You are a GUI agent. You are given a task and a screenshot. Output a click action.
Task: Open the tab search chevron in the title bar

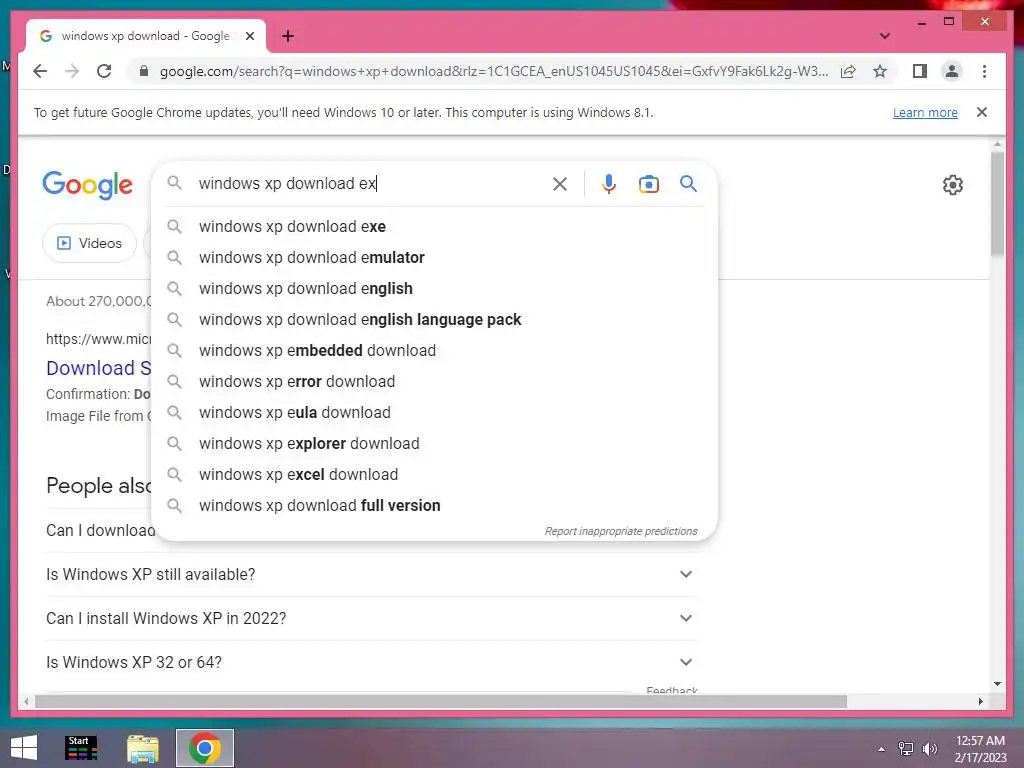click(884, 36)
